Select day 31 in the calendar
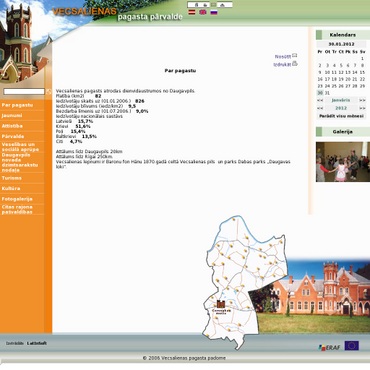The height and width of the screenshot is (370, 370). [327, 93]
